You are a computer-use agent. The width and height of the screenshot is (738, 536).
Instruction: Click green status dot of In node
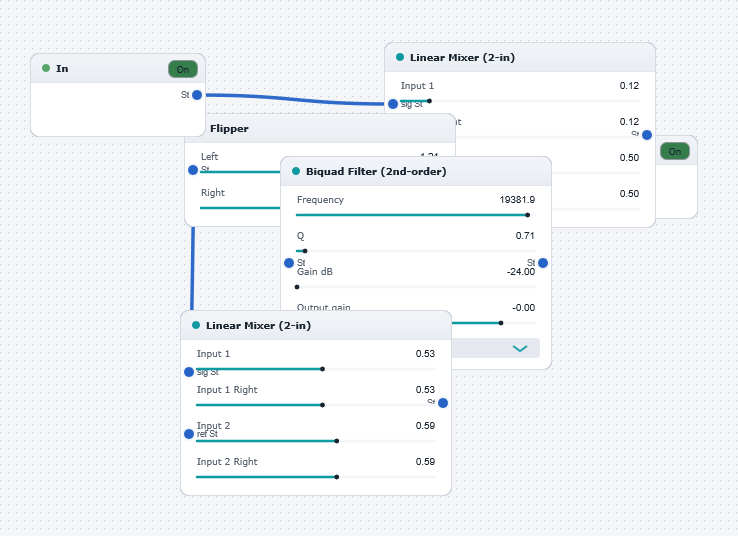click(46, 68)
